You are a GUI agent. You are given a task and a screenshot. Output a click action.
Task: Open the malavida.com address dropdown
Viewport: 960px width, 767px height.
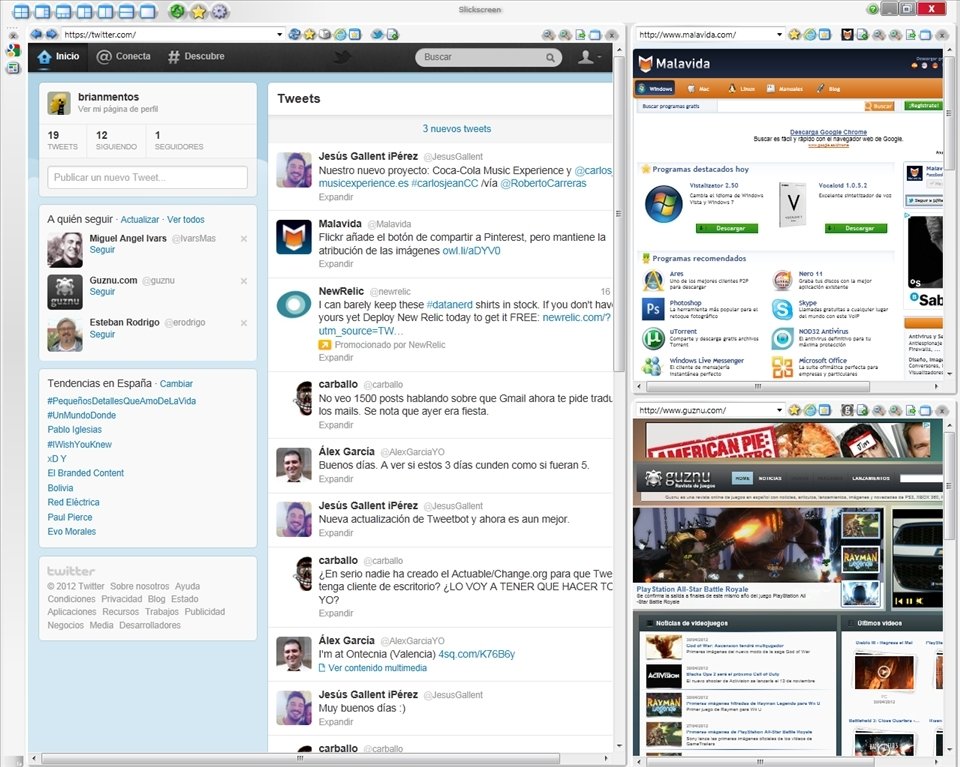779,34
